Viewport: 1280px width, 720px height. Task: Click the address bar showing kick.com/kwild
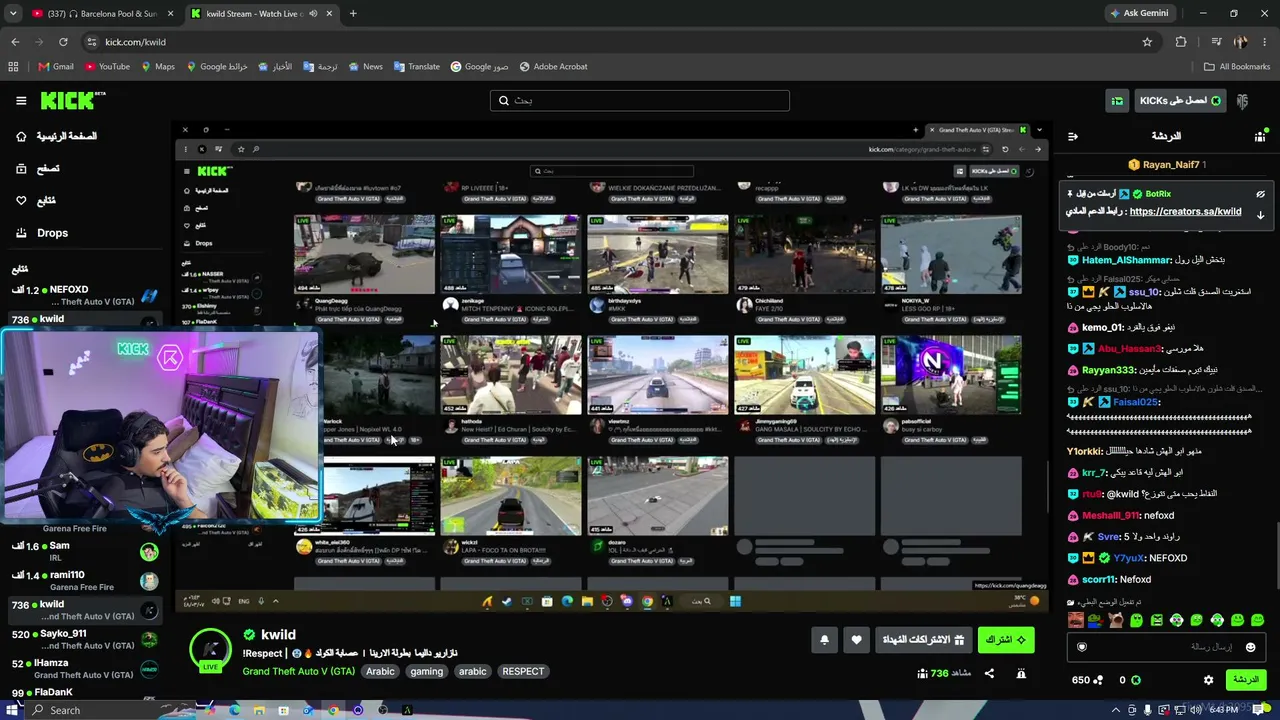pyautogui.click(x=620, y=42)
